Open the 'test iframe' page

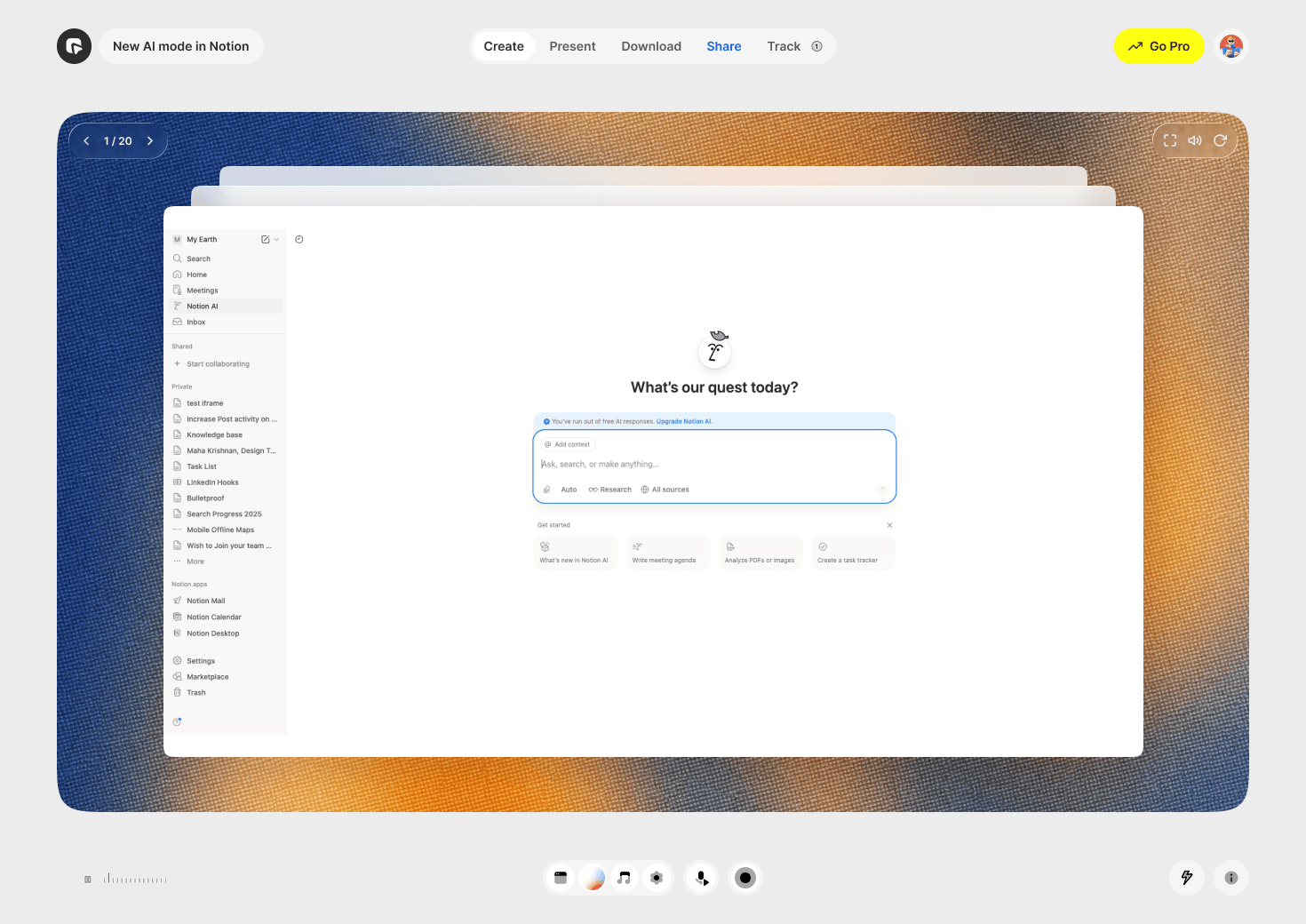pos(226,403)
